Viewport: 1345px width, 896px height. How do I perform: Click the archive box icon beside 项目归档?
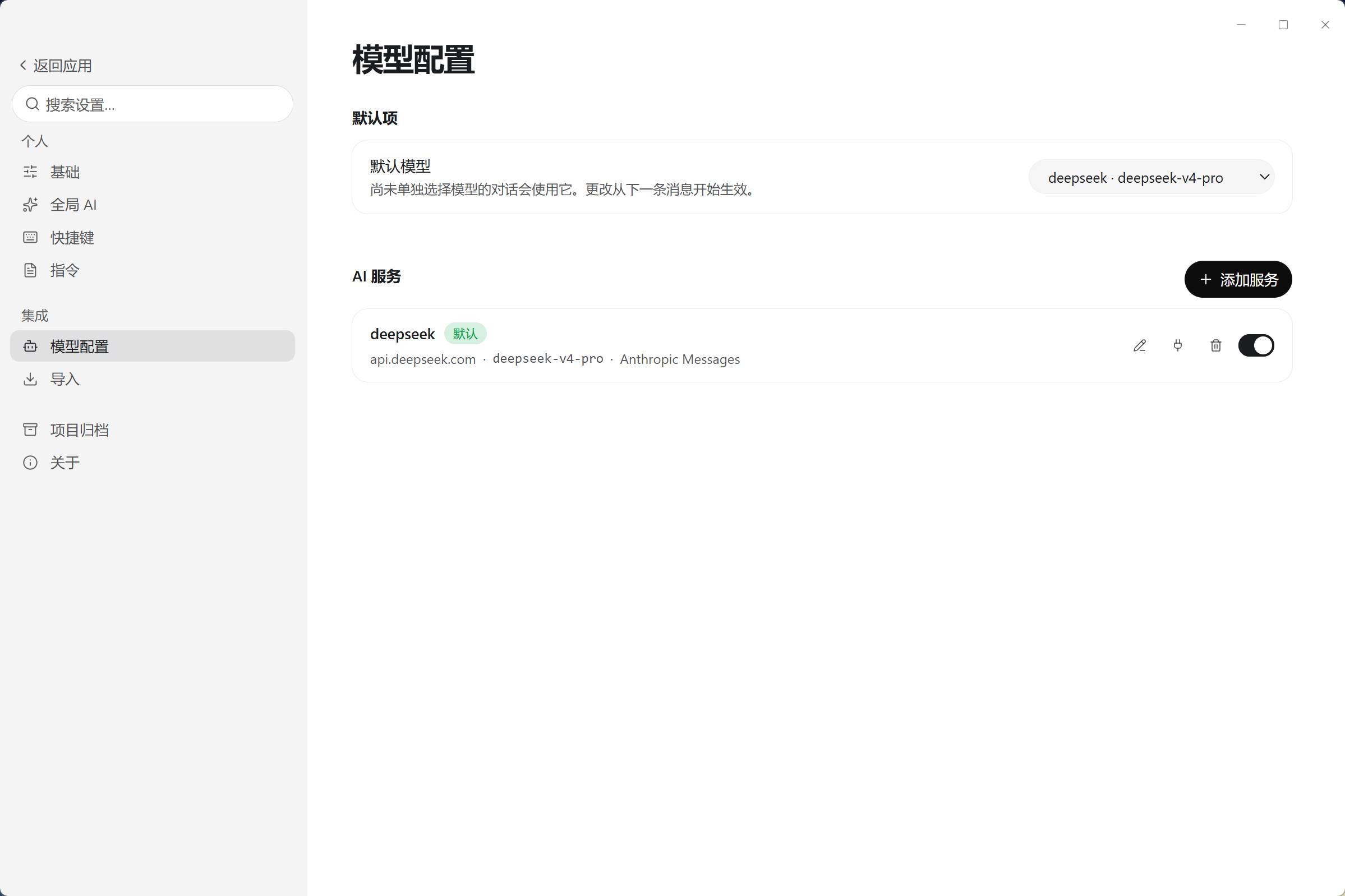30,429
